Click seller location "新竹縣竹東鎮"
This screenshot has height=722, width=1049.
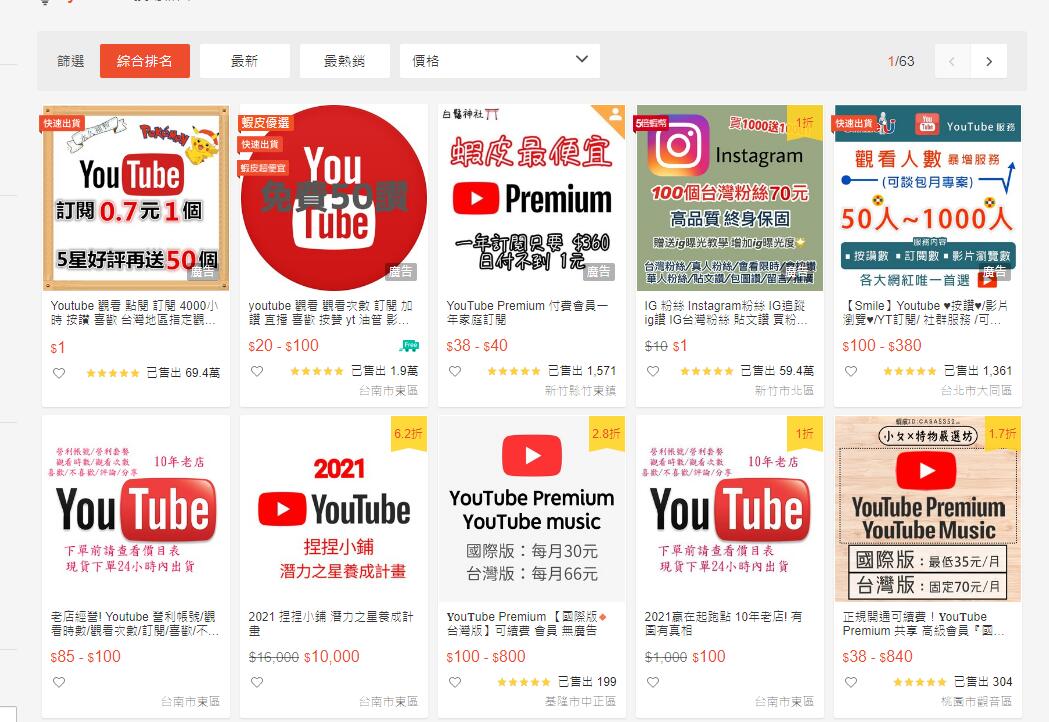581,391
